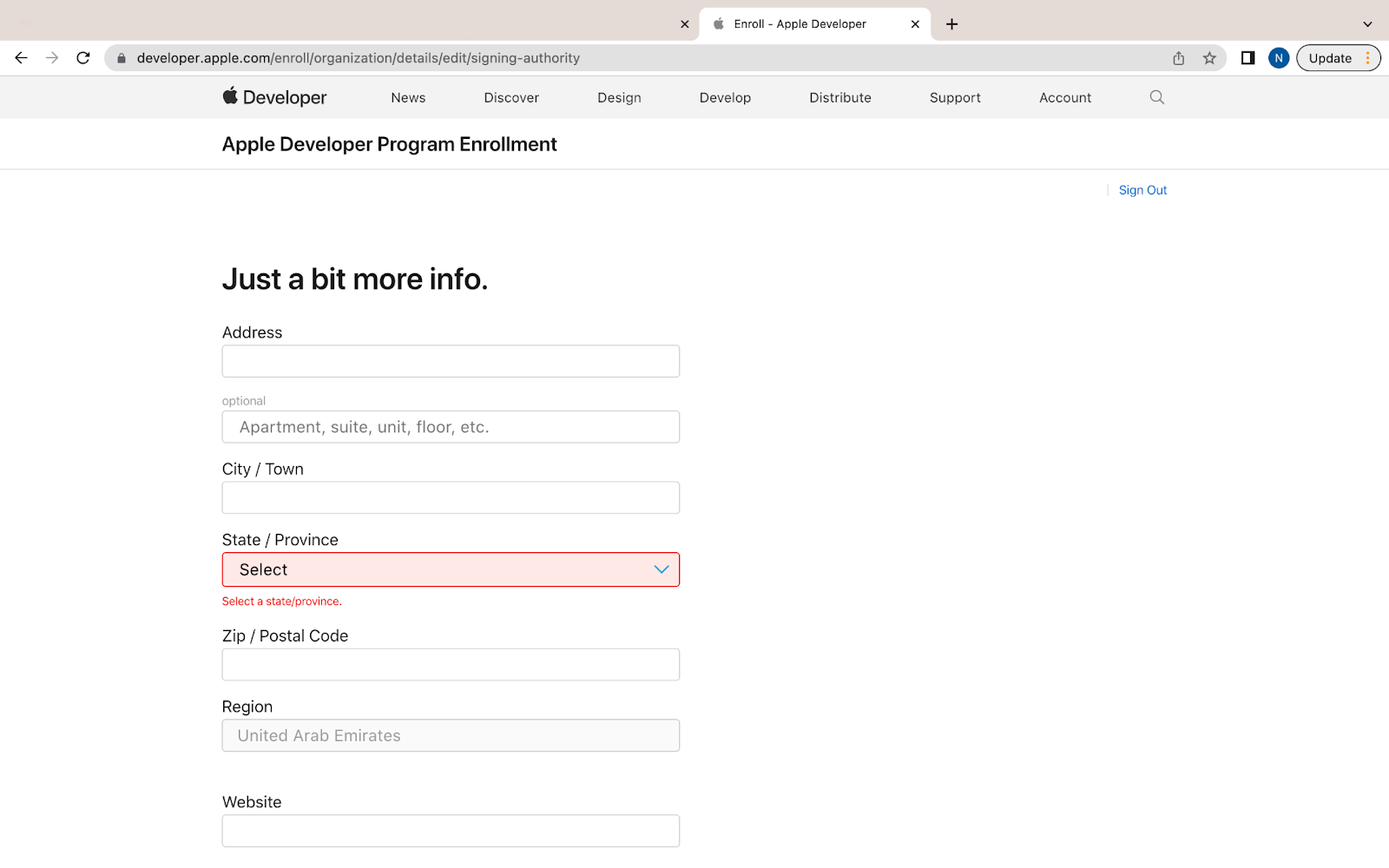Open the News menu item
1389x868 pixels.
point(408,98)
